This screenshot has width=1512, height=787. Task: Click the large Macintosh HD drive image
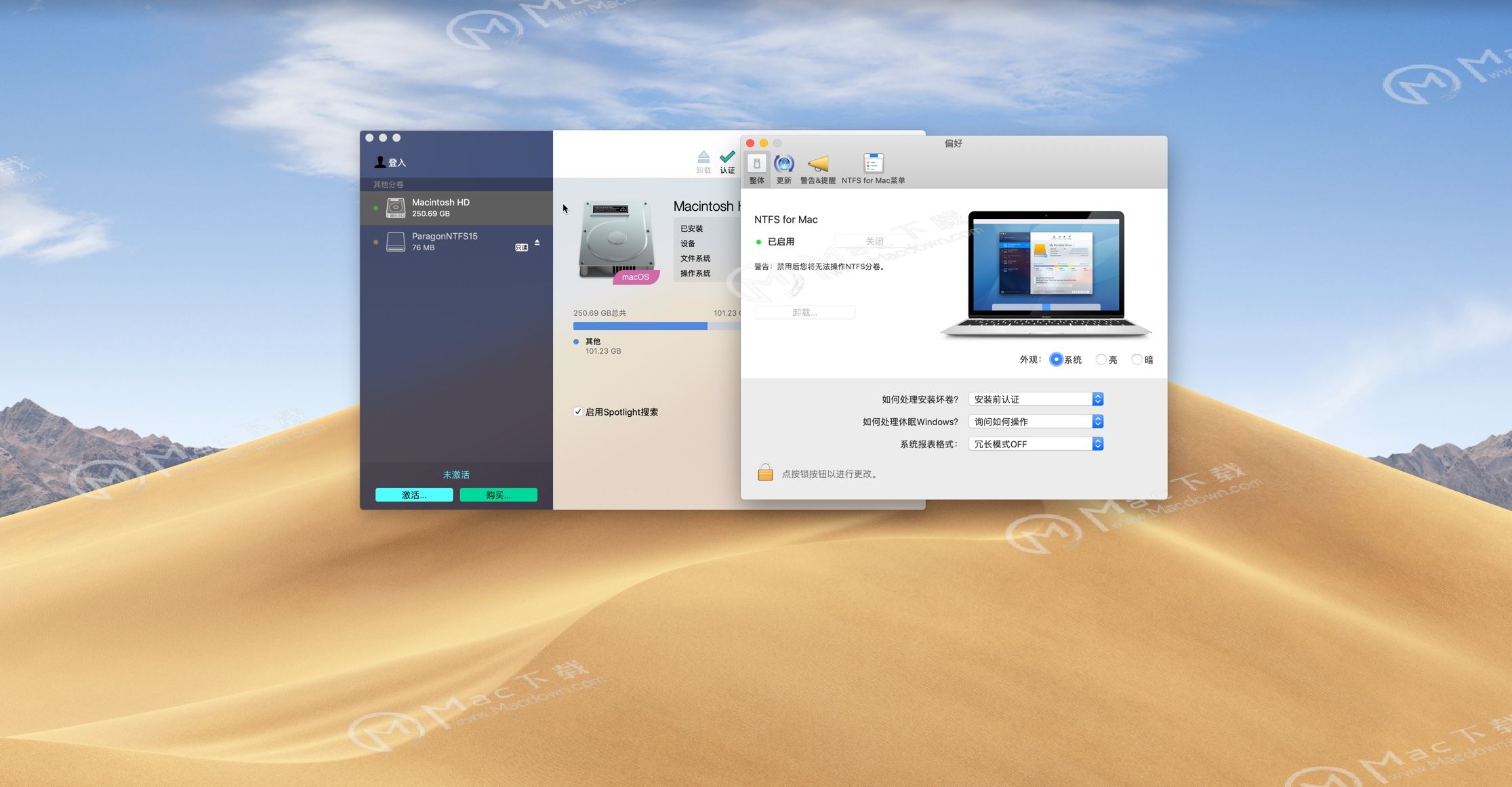[616, 240]
